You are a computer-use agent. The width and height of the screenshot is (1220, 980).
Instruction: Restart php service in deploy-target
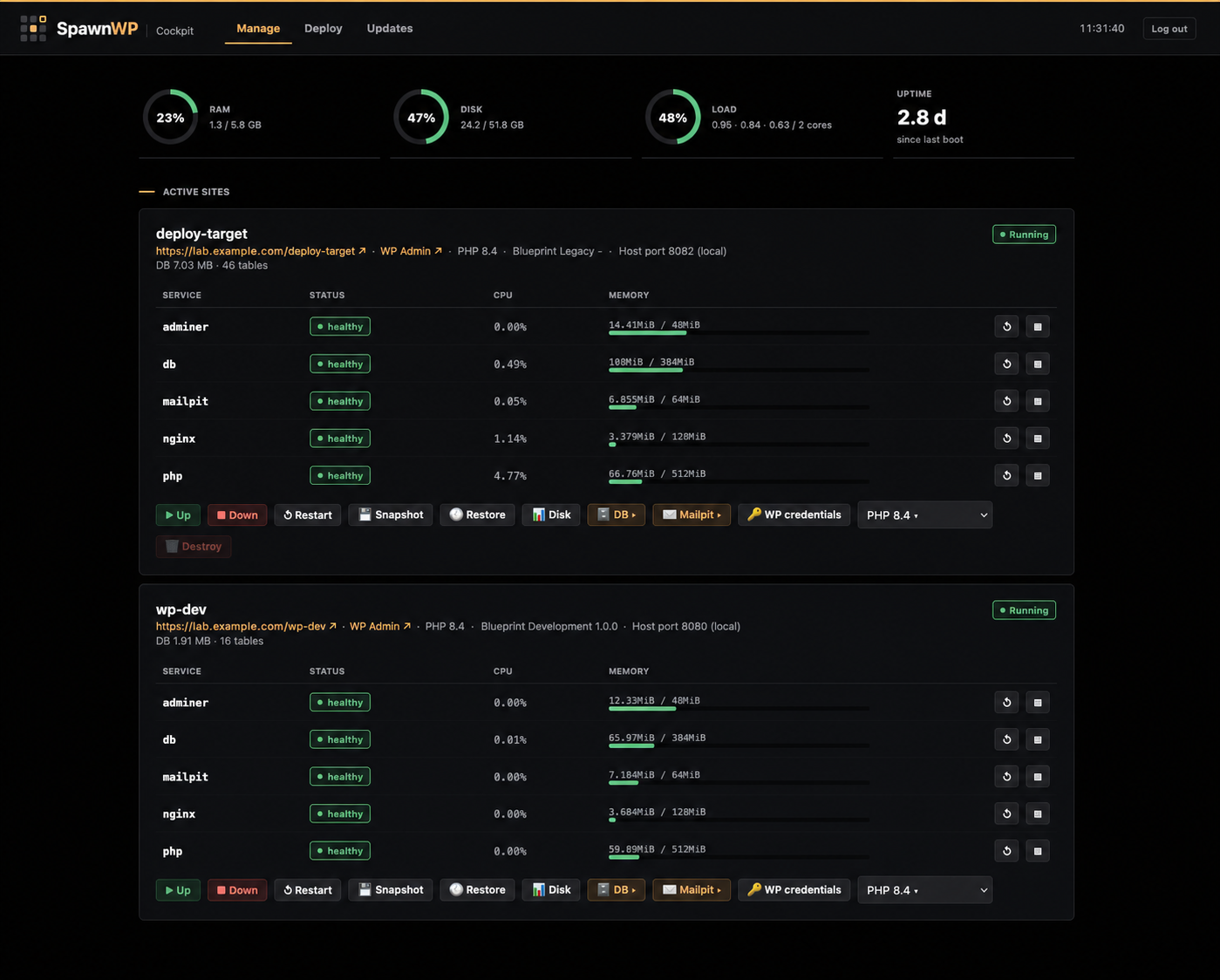1007,475
